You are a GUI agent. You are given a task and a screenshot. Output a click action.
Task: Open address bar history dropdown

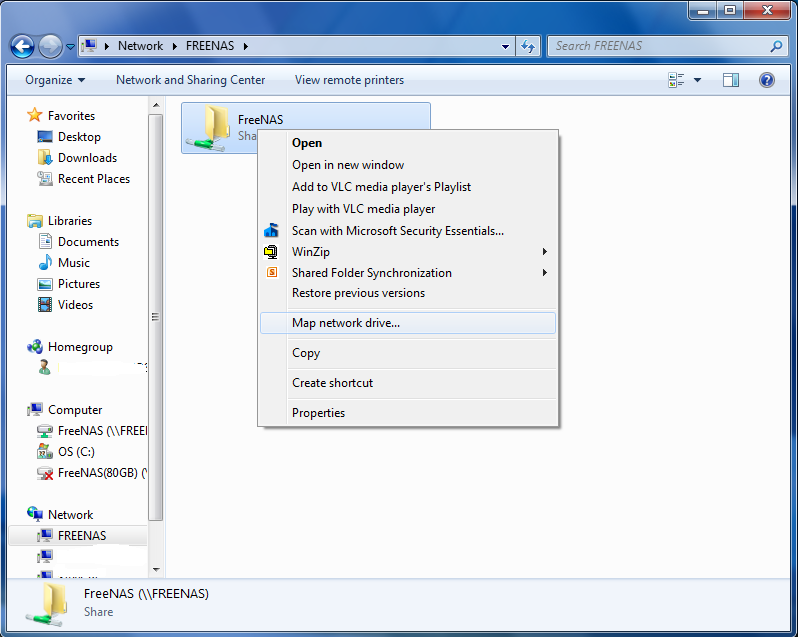505,46
